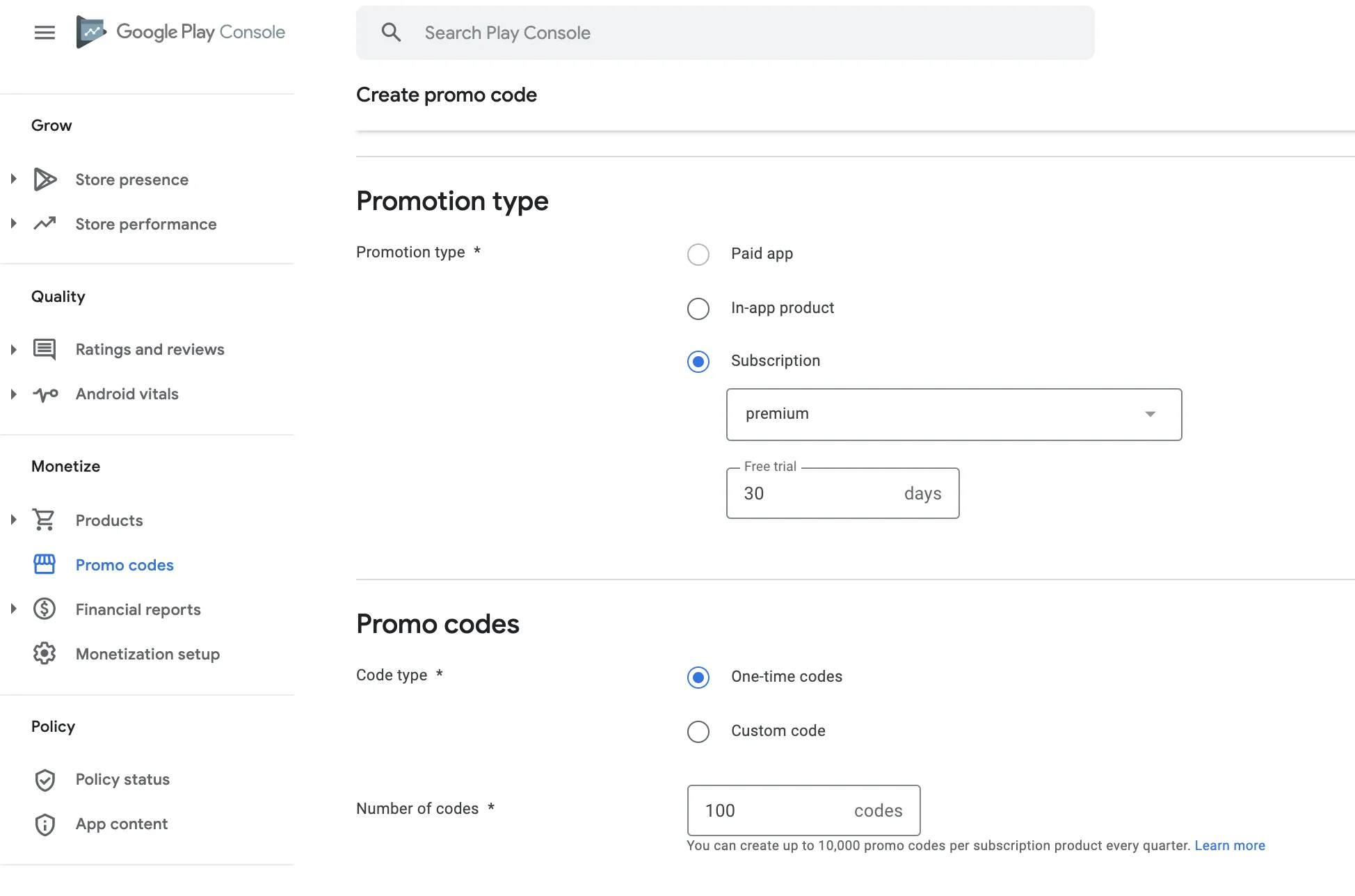
Task: Click the Learn more link
Action: click(1230, 846)
